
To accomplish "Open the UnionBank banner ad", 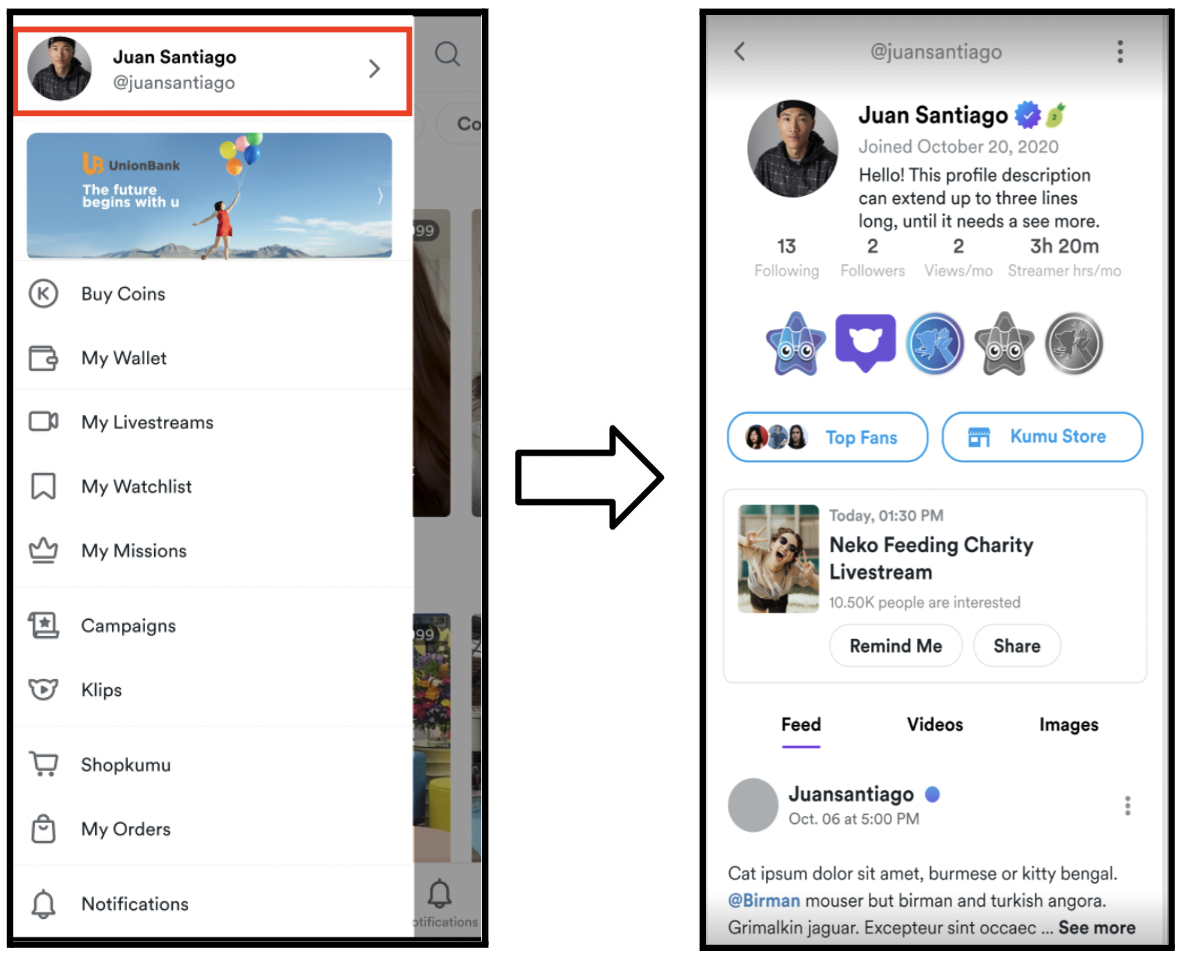I will pos(209,196).
